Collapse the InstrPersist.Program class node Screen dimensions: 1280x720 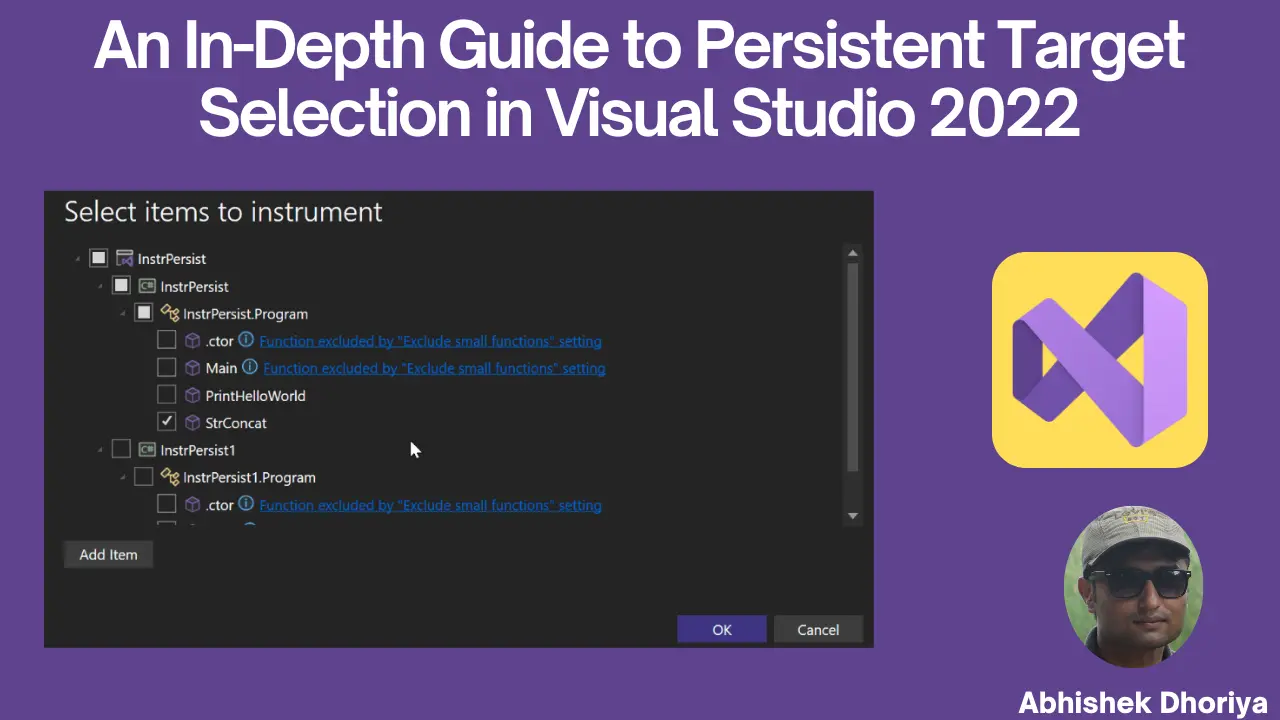(x=123, y=314)
